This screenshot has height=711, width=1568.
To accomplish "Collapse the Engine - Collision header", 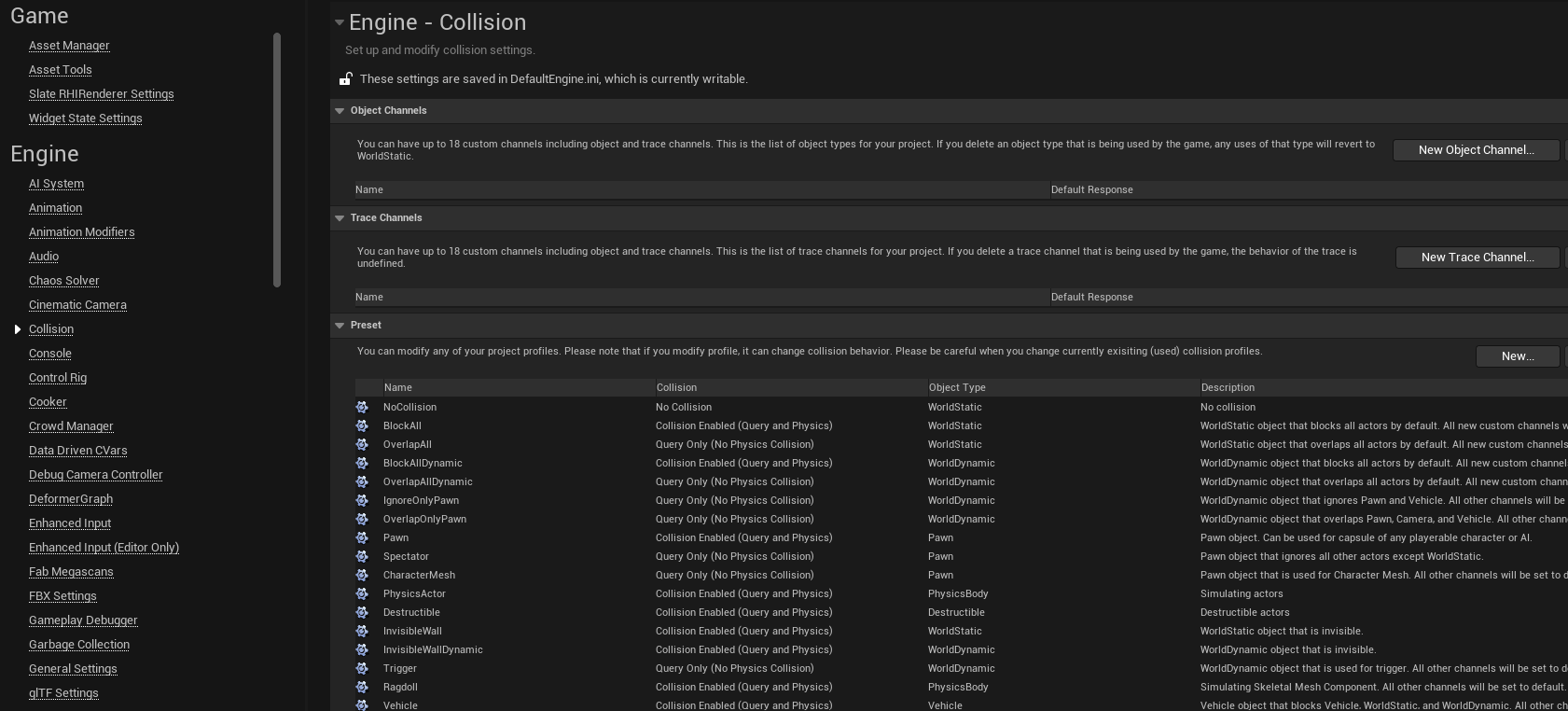I will (340, 22).
